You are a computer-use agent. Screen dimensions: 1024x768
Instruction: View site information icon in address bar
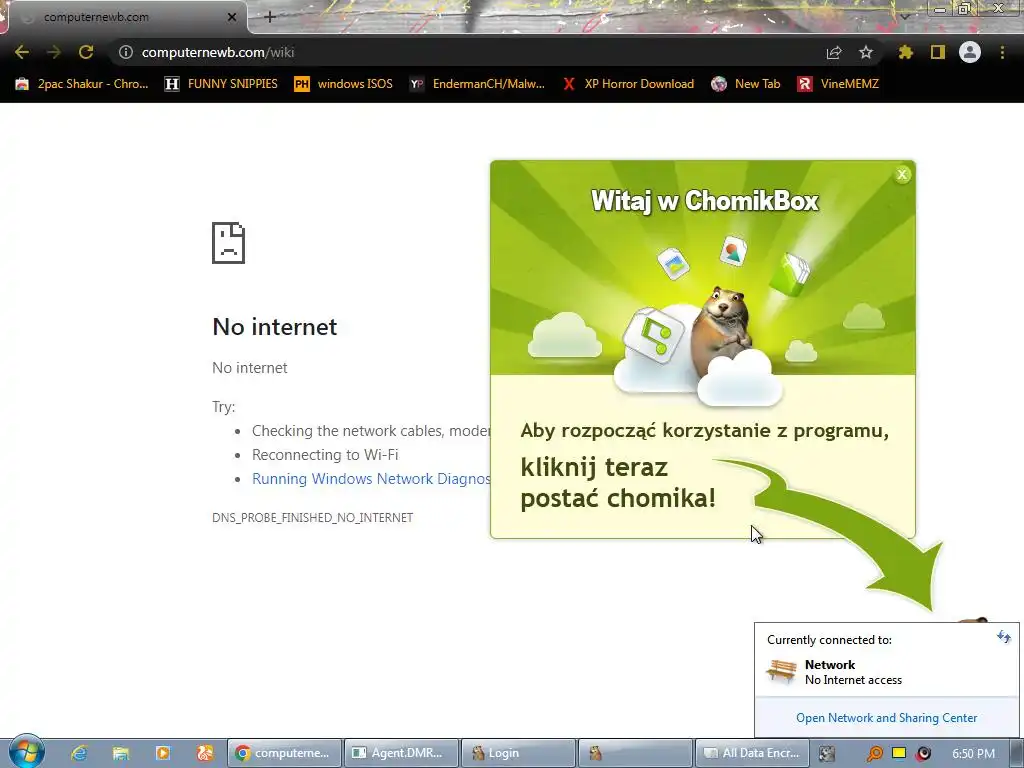pyautogui.click(x=125, y=52)
